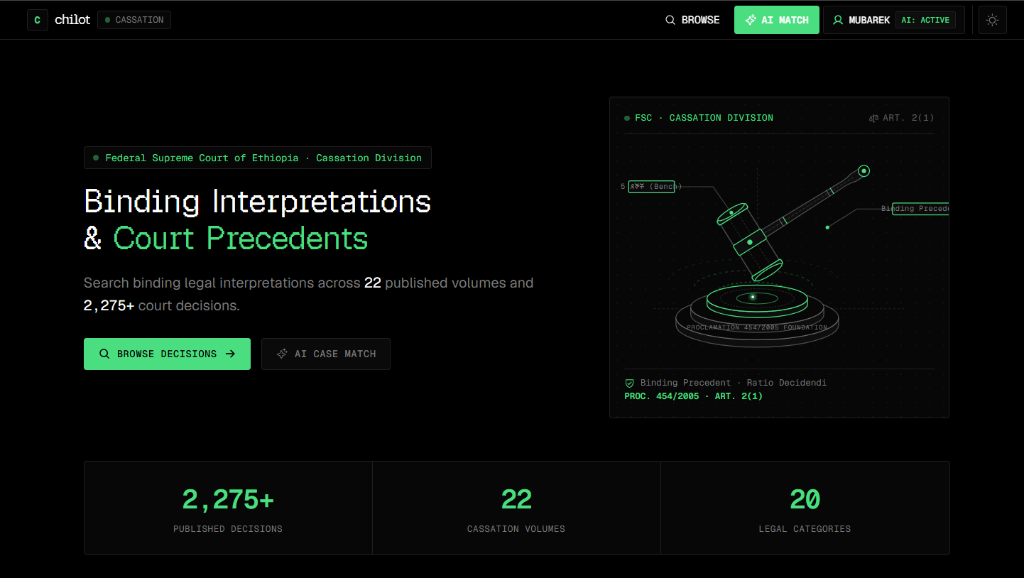Screen dimensions: 1024x578
Task: Click the Binding Precedent callout label
Action: [x=920, y=208]
